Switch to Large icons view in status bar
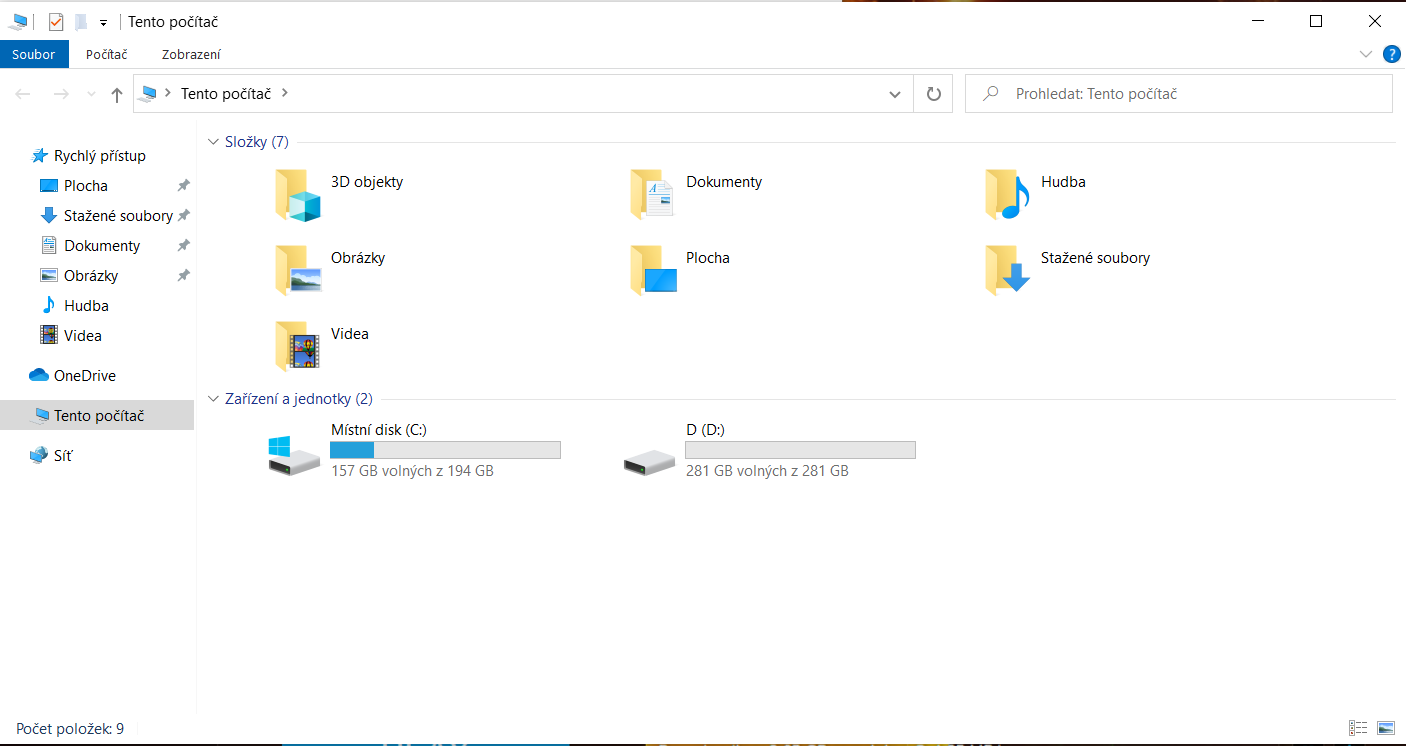 coord(1386,728)
